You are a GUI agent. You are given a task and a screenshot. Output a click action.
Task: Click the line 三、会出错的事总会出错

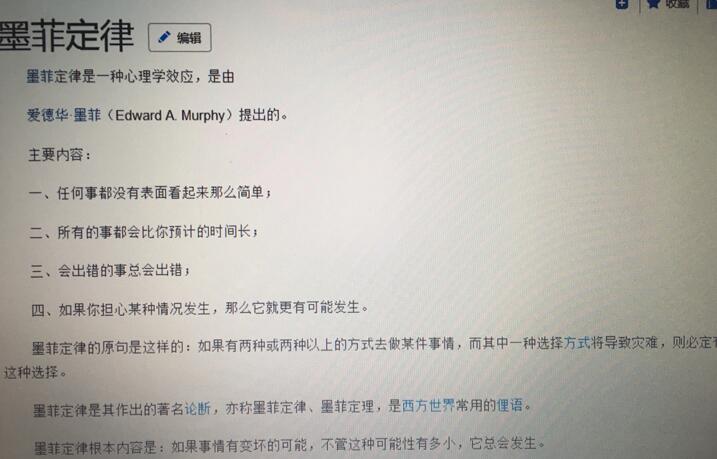click(x=110, y=271)
